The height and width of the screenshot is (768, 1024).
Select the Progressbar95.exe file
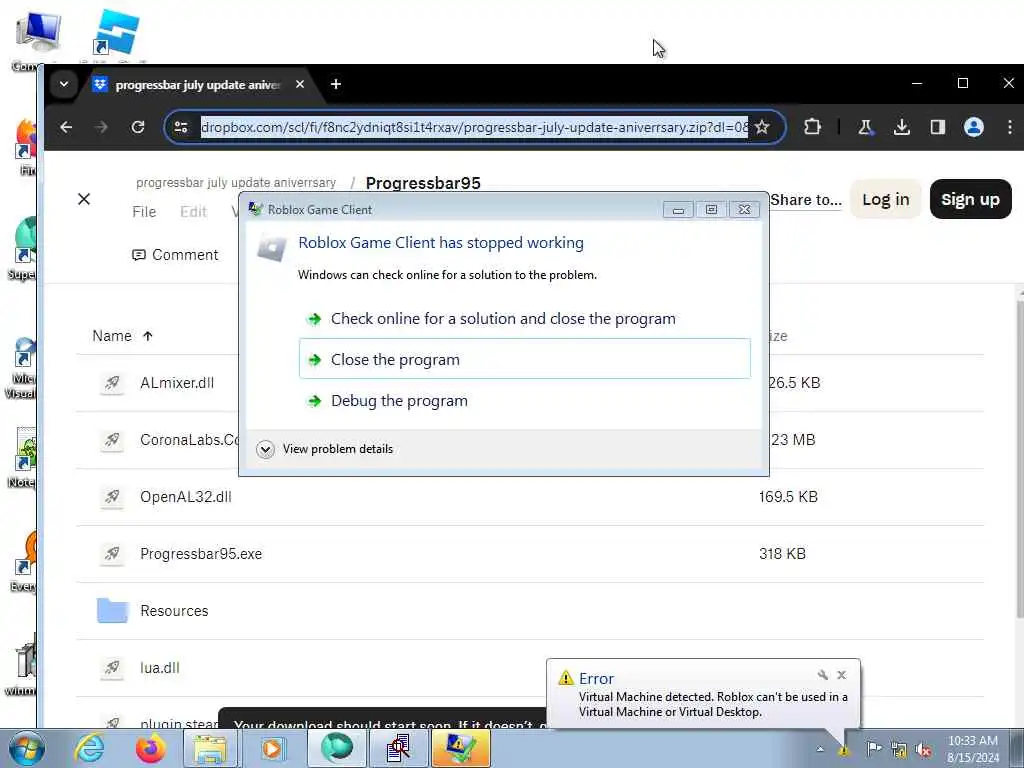tap(200, 554)
